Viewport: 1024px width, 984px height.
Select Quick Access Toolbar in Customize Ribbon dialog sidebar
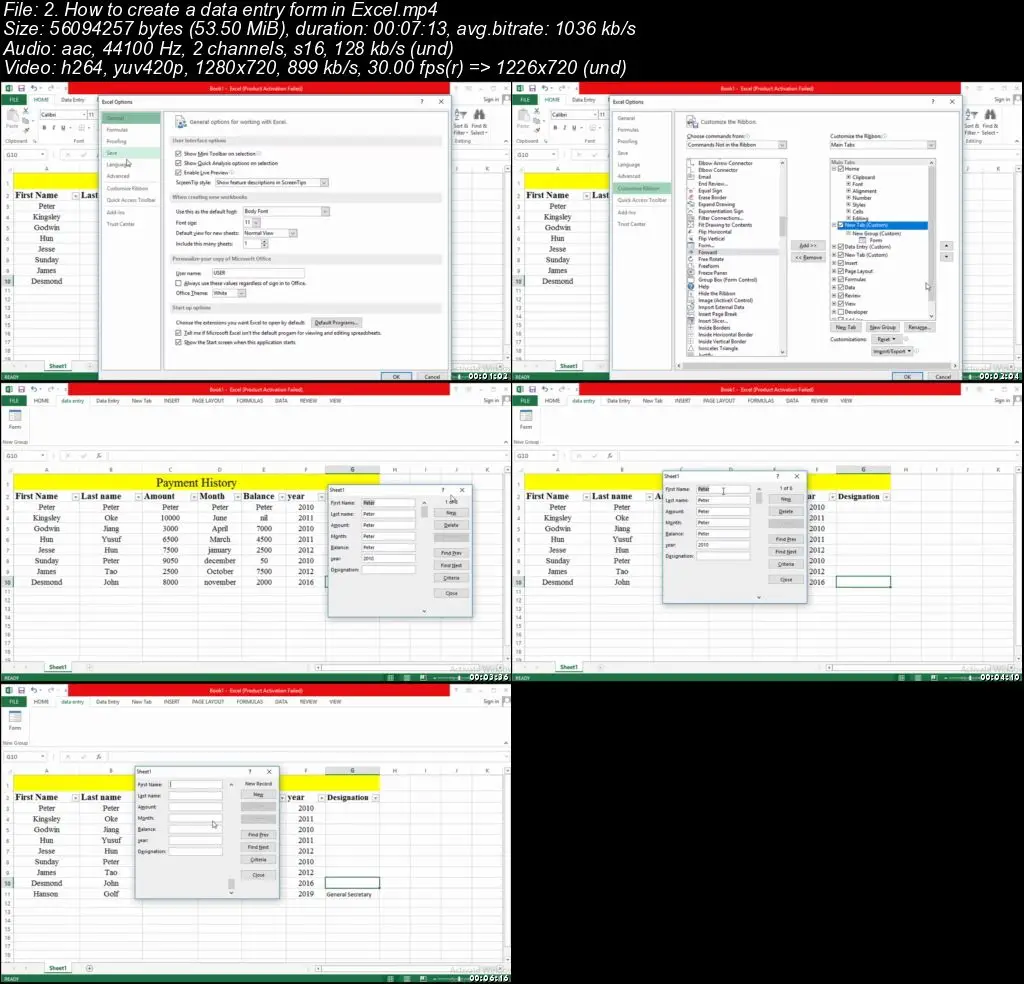(x=642, y=200)
